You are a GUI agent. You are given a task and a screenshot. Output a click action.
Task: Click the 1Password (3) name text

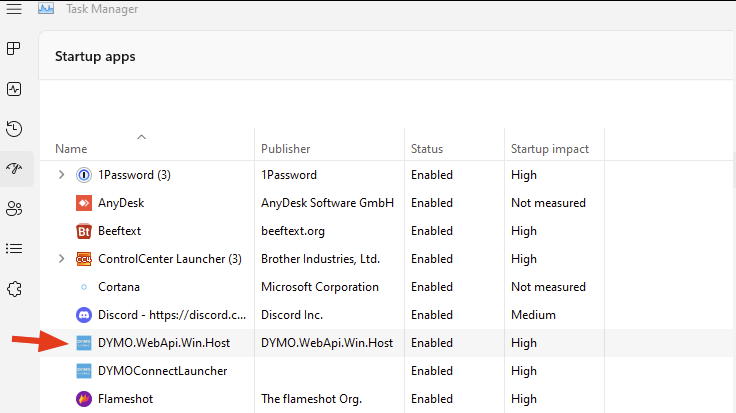point(134,175)
